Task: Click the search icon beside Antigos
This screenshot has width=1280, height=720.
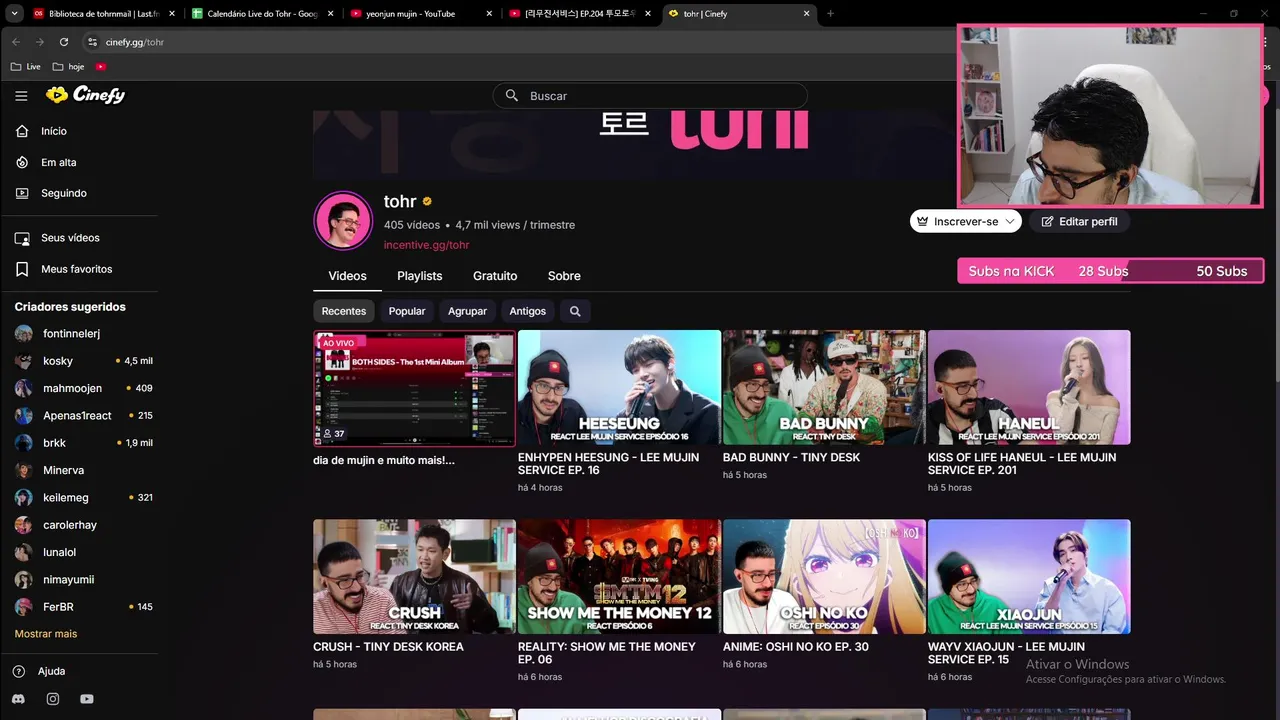Action: coord(575,311)
